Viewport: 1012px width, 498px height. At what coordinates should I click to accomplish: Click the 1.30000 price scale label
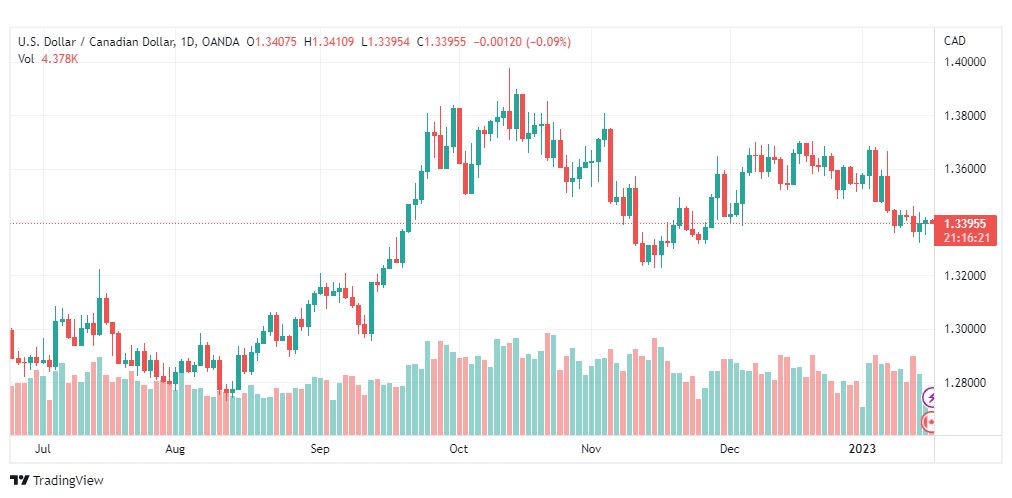click(964, 330)
